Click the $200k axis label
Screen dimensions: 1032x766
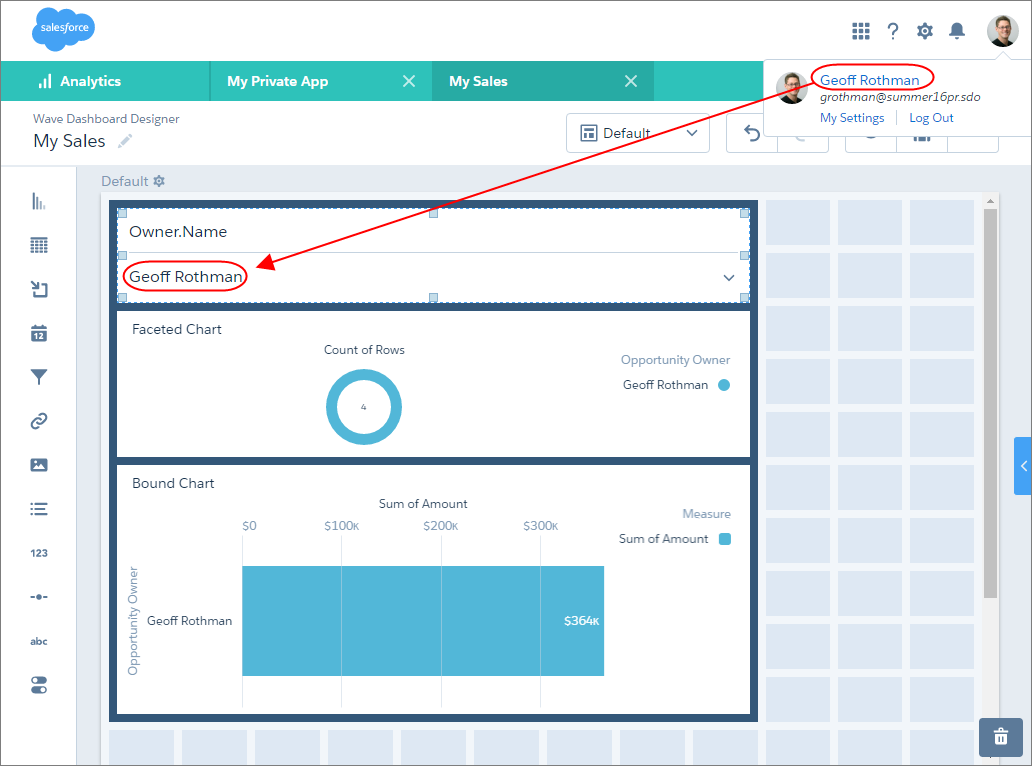[440, 526]
